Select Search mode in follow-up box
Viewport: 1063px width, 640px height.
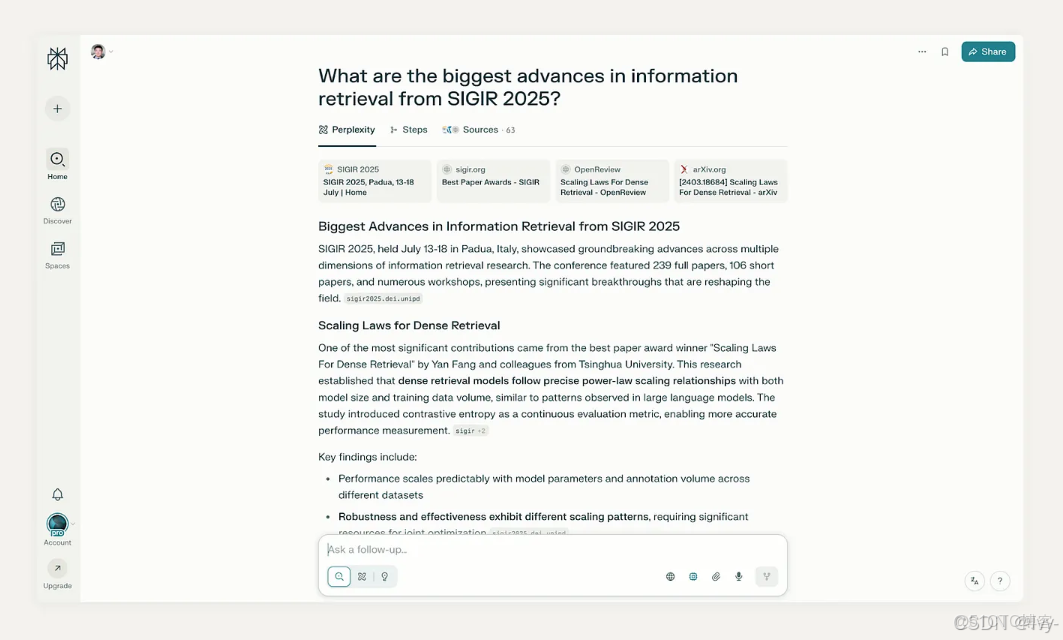pos(339,576)
